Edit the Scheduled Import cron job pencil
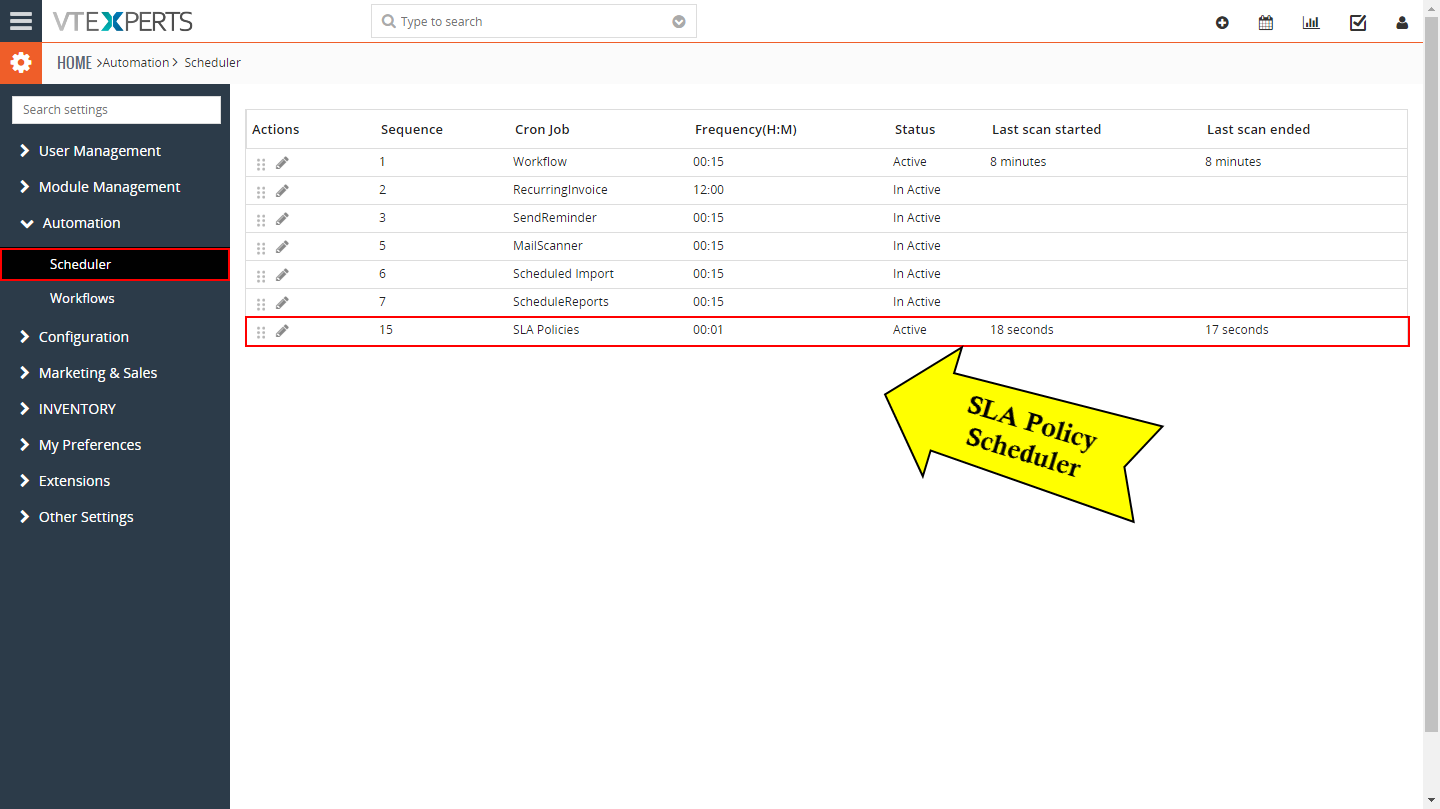 282,275
